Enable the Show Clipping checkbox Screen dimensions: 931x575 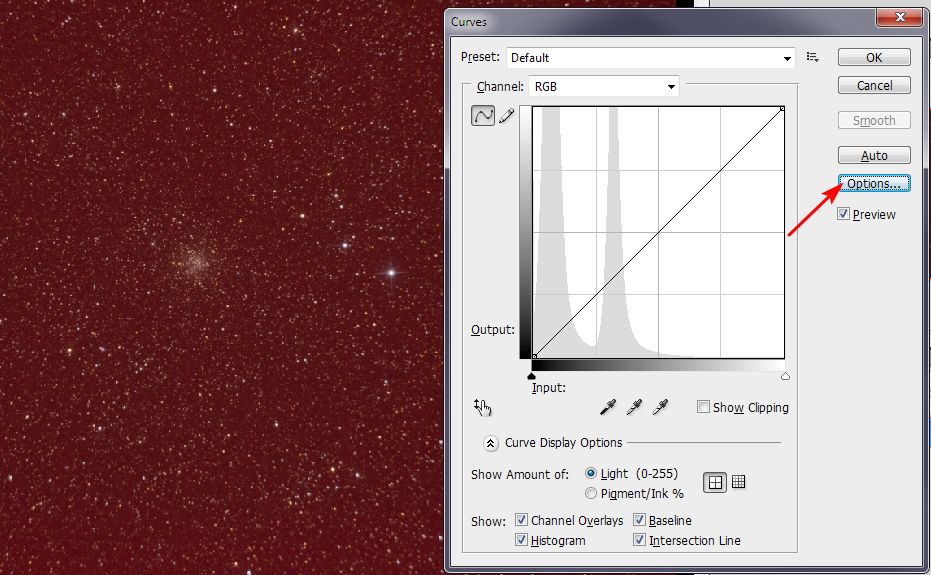704,407
